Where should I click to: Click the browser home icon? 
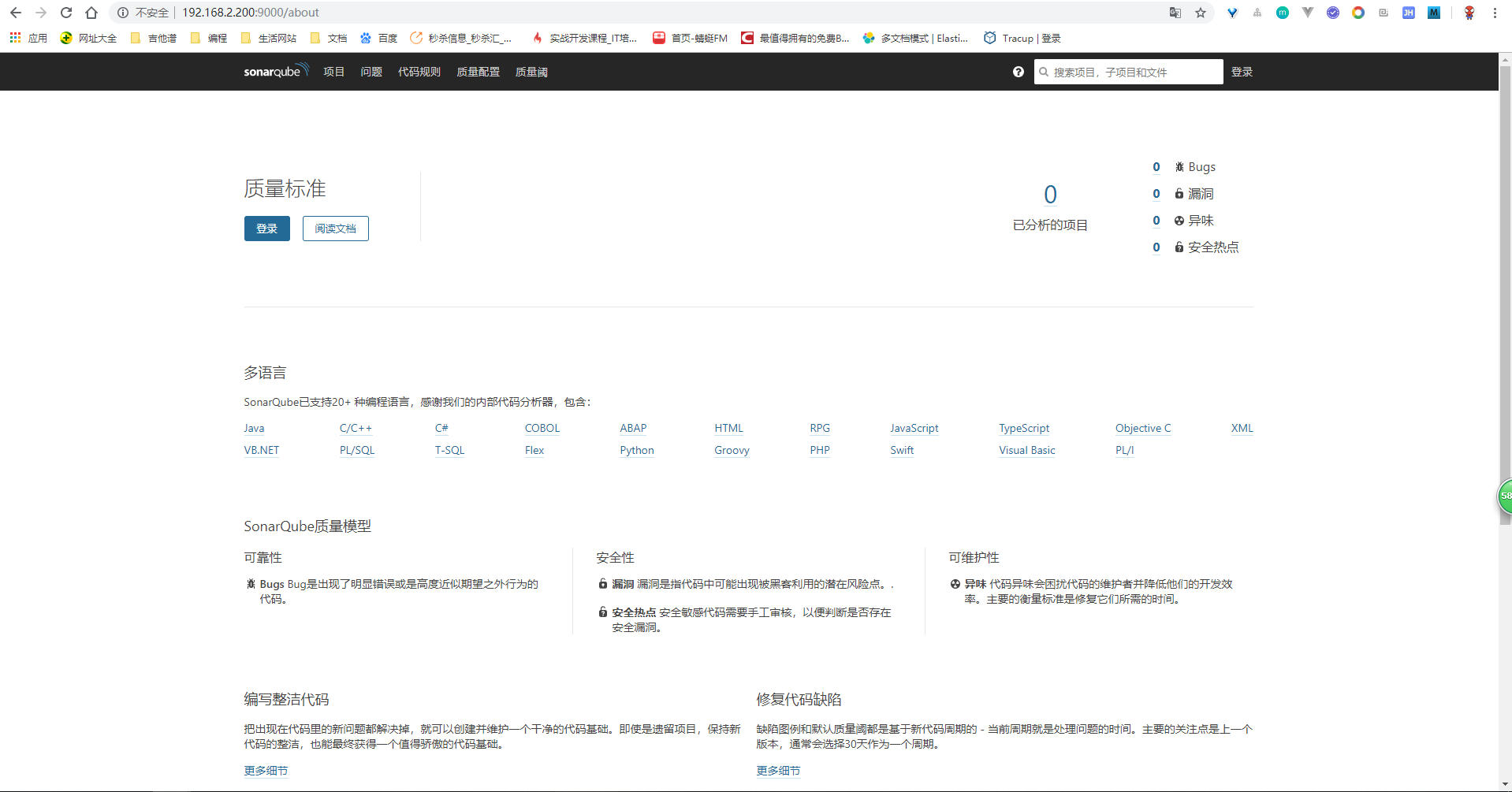tap(91, 13)
